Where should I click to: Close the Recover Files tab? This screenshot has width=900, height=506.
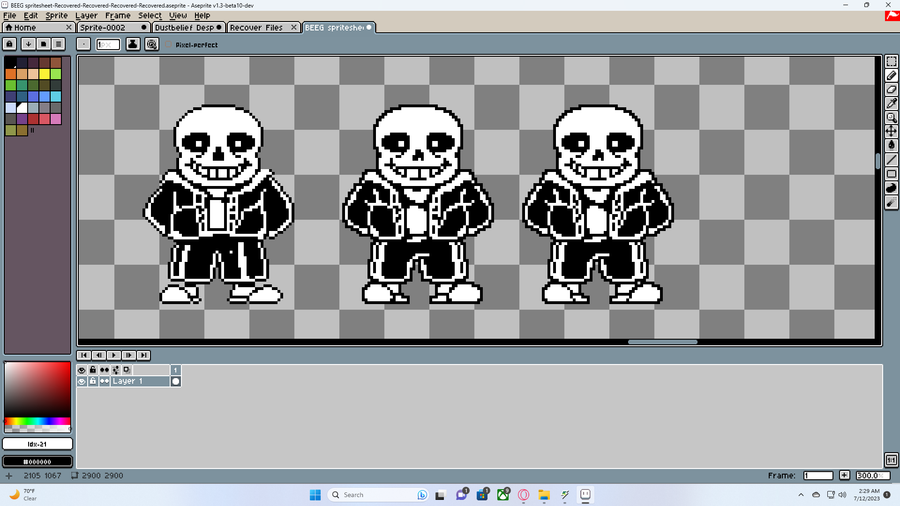pos(294,28)
